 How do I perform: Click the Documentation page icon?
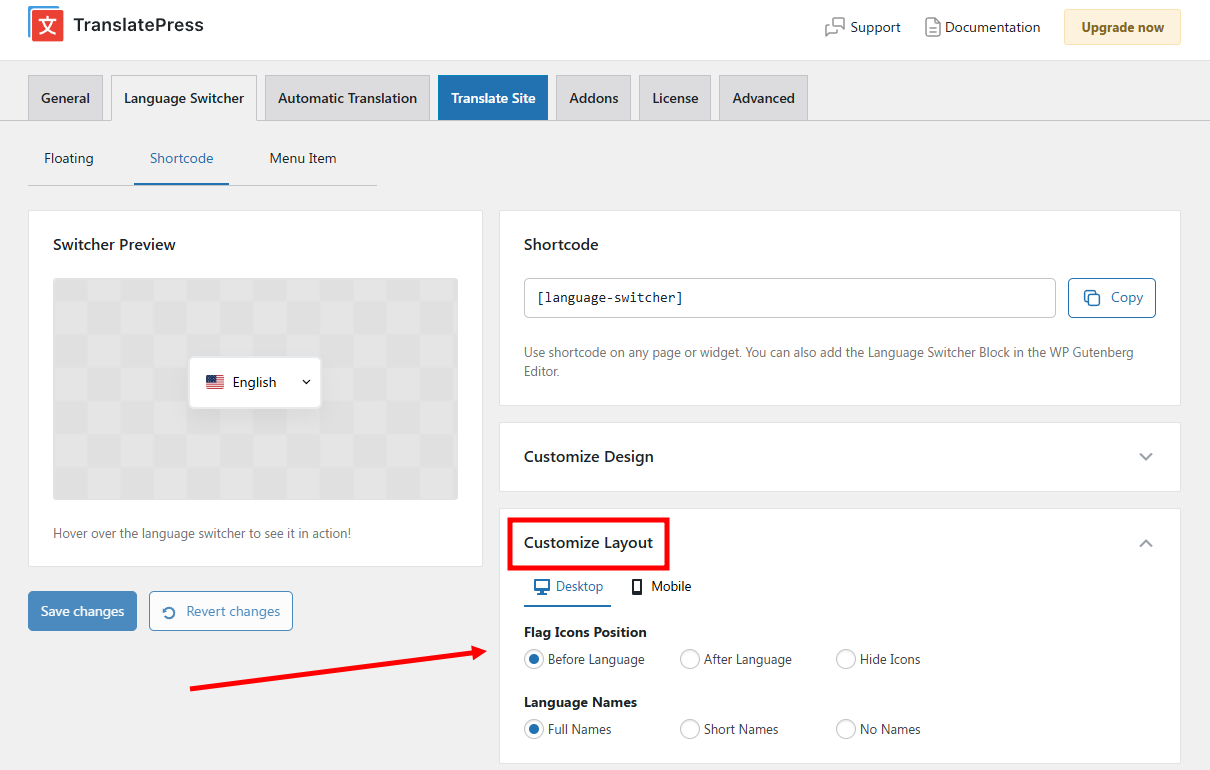tap(932, 28)
